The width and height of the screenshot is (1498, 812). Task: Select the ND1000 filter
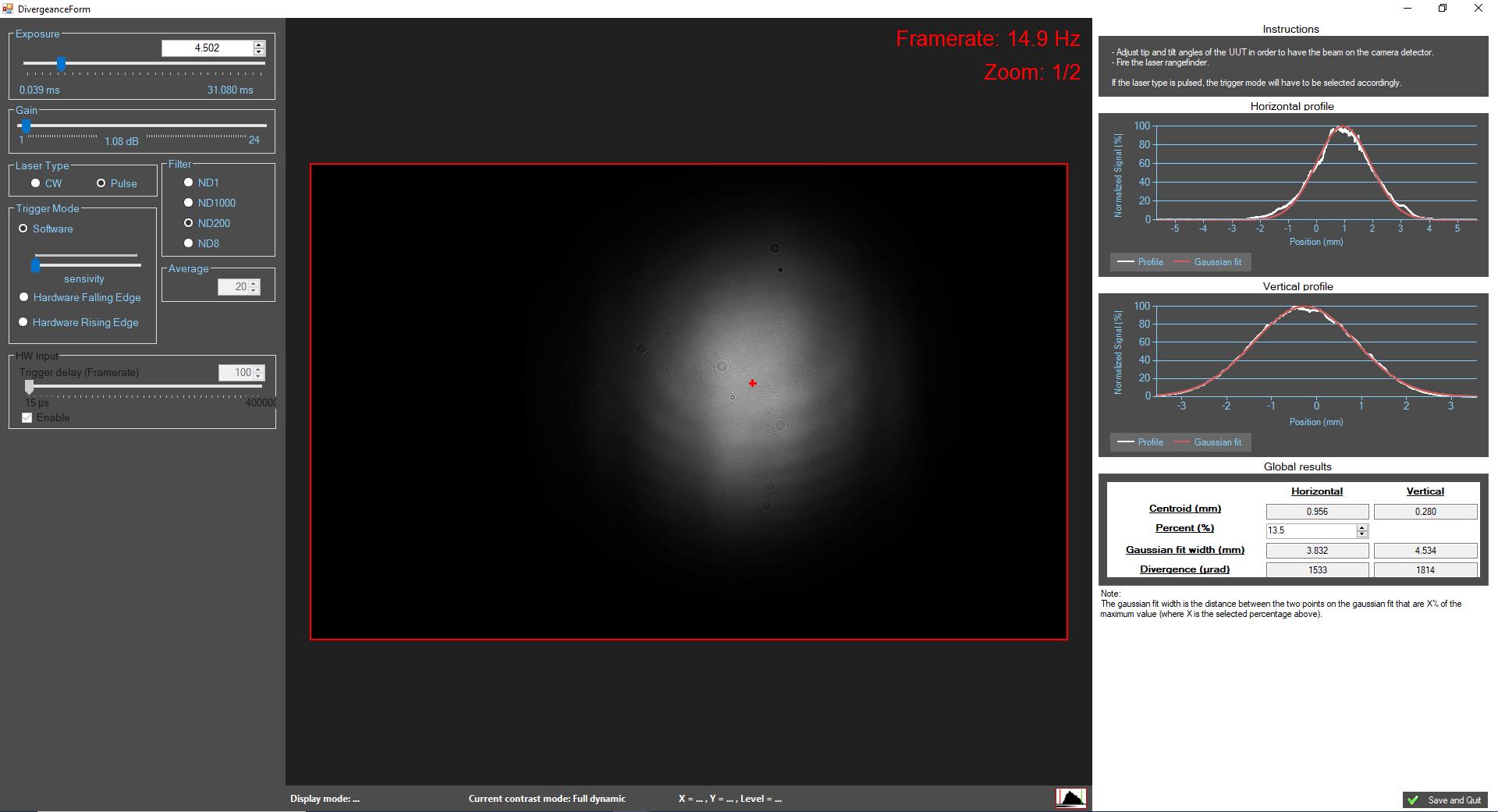[188, 203]
